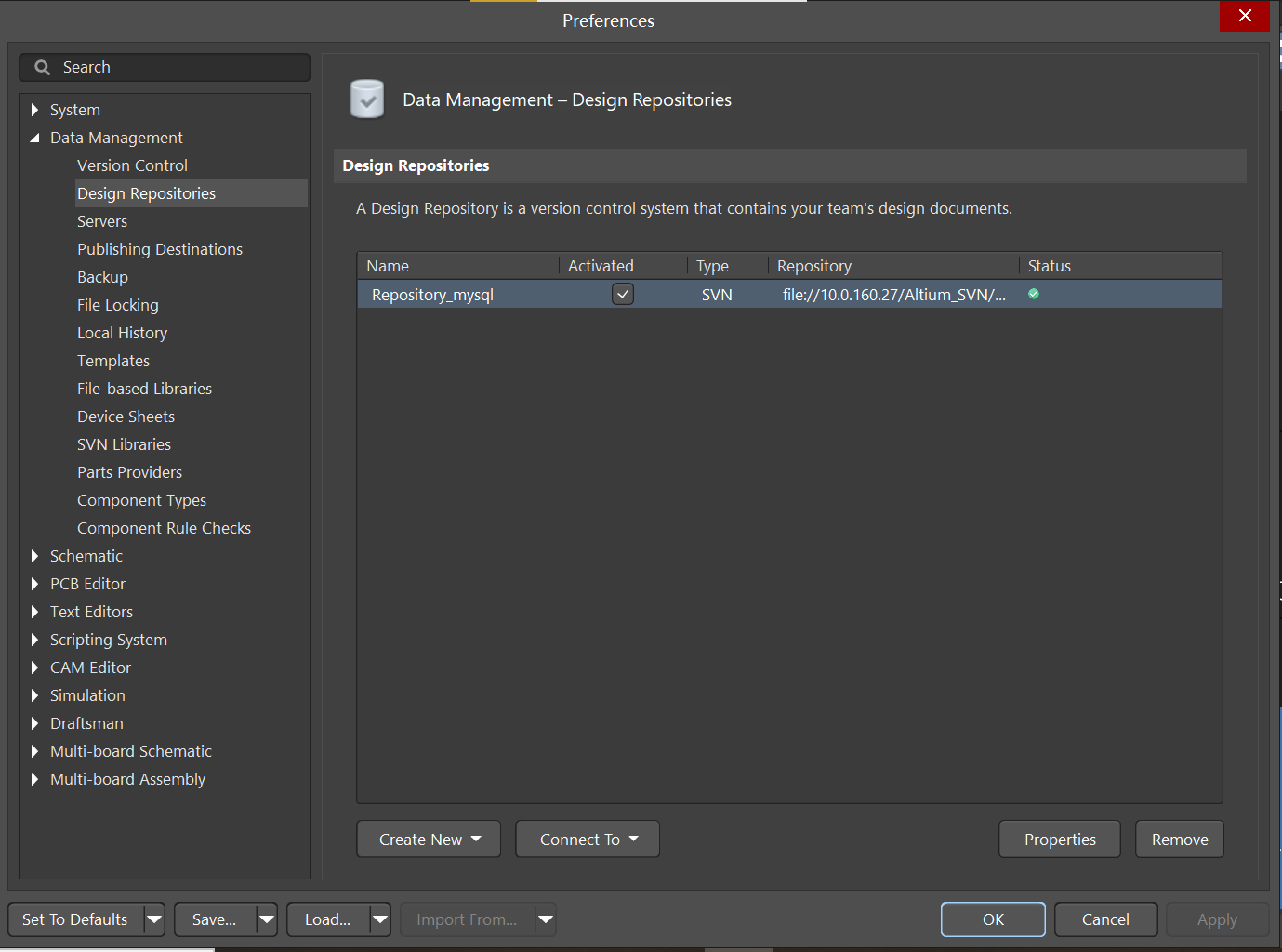This screenshot has width=1282, height=952.
Task: Click the Set To Defaults button
Action: pyautogui.click(x=75, y=919)
